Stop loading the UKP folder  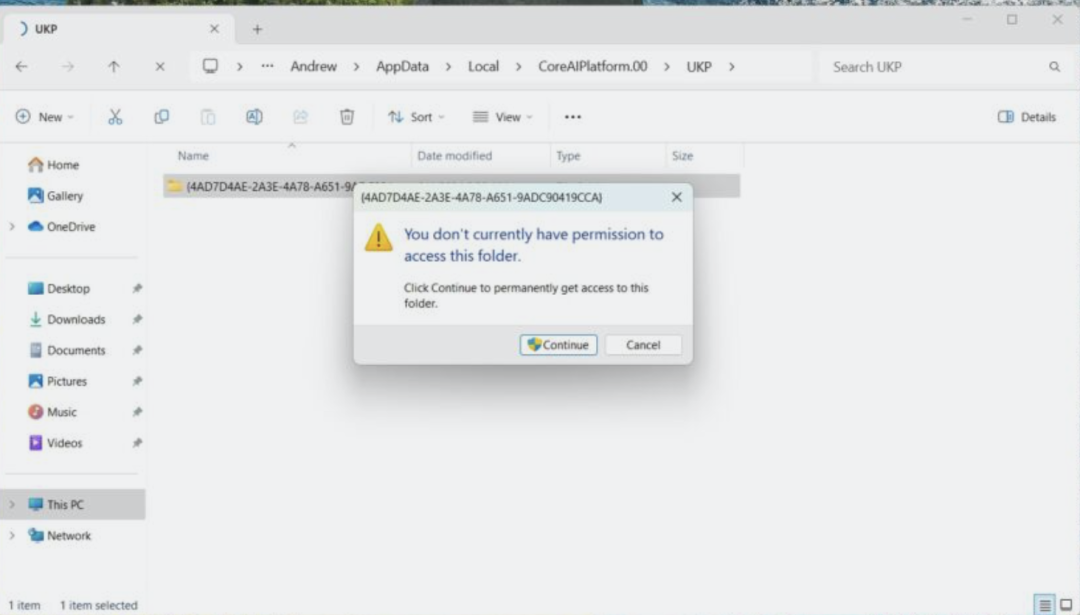160,67
